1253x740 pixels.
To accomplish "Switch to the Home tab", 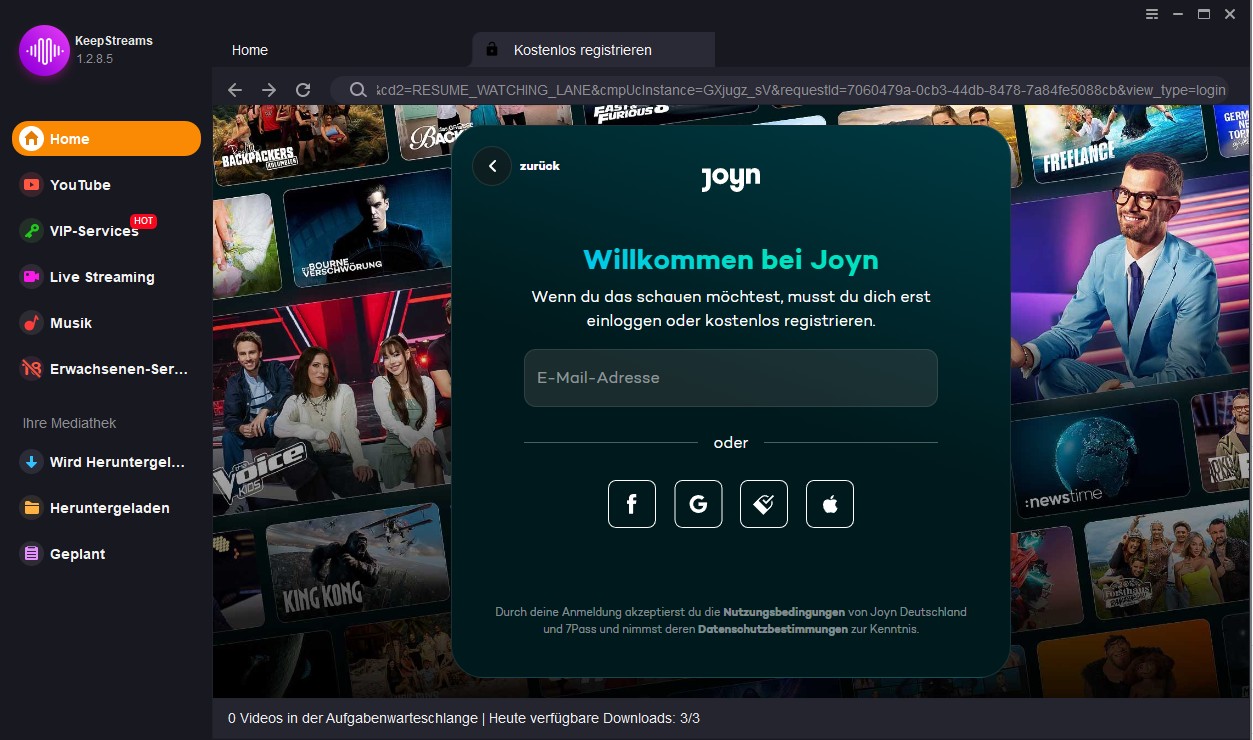I will point(249,50).
